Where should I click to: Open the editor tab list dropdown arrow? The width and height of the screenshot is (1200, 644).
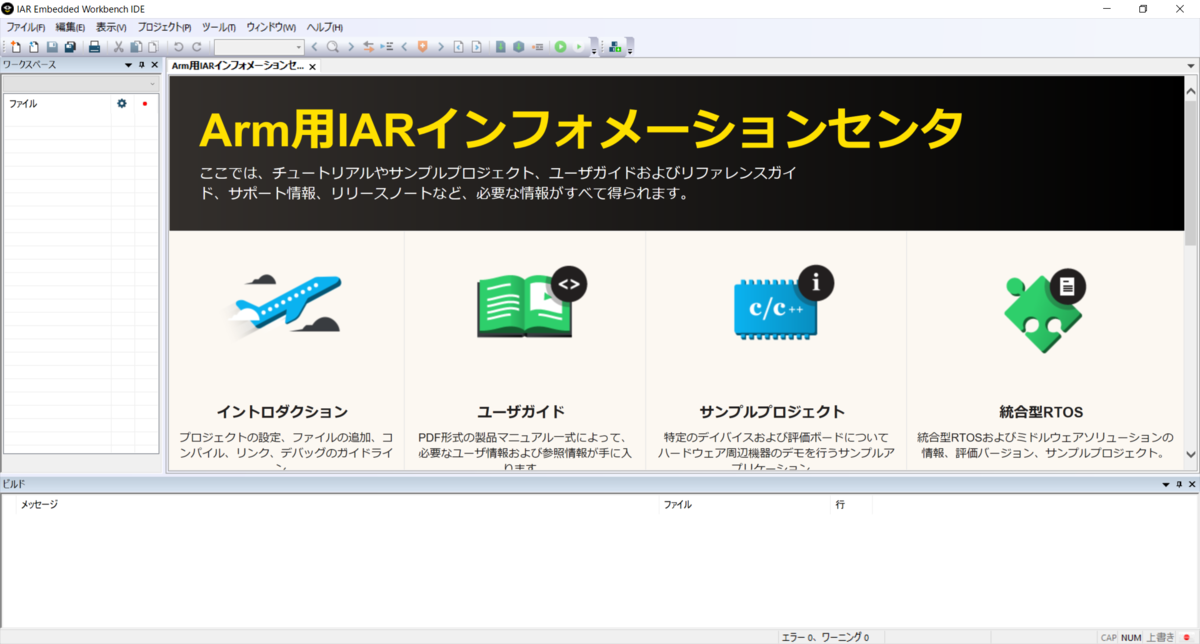coord(1191,65)
